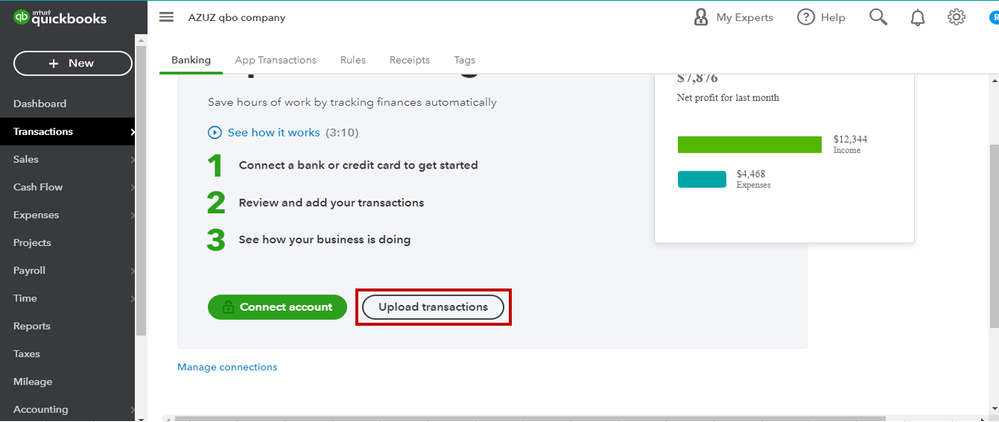Expand the Sales submenu arrow
This screenshot has width=999, height=422.
click(x=132, y=160)
